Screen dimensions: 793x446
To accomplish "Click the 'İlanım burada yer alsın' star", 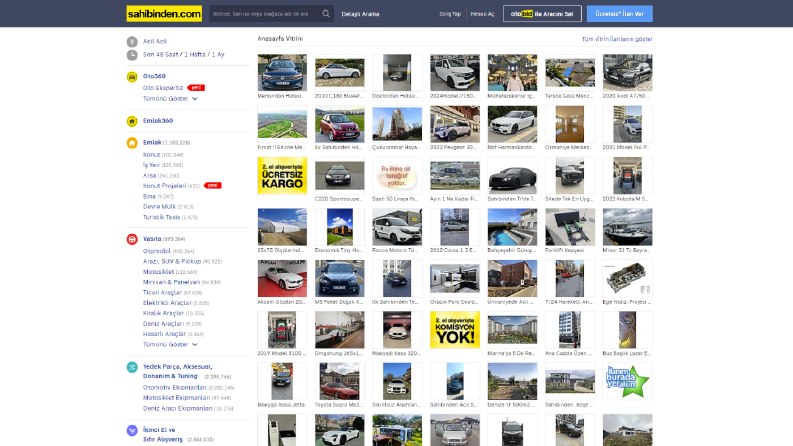I will pos(627,381).
